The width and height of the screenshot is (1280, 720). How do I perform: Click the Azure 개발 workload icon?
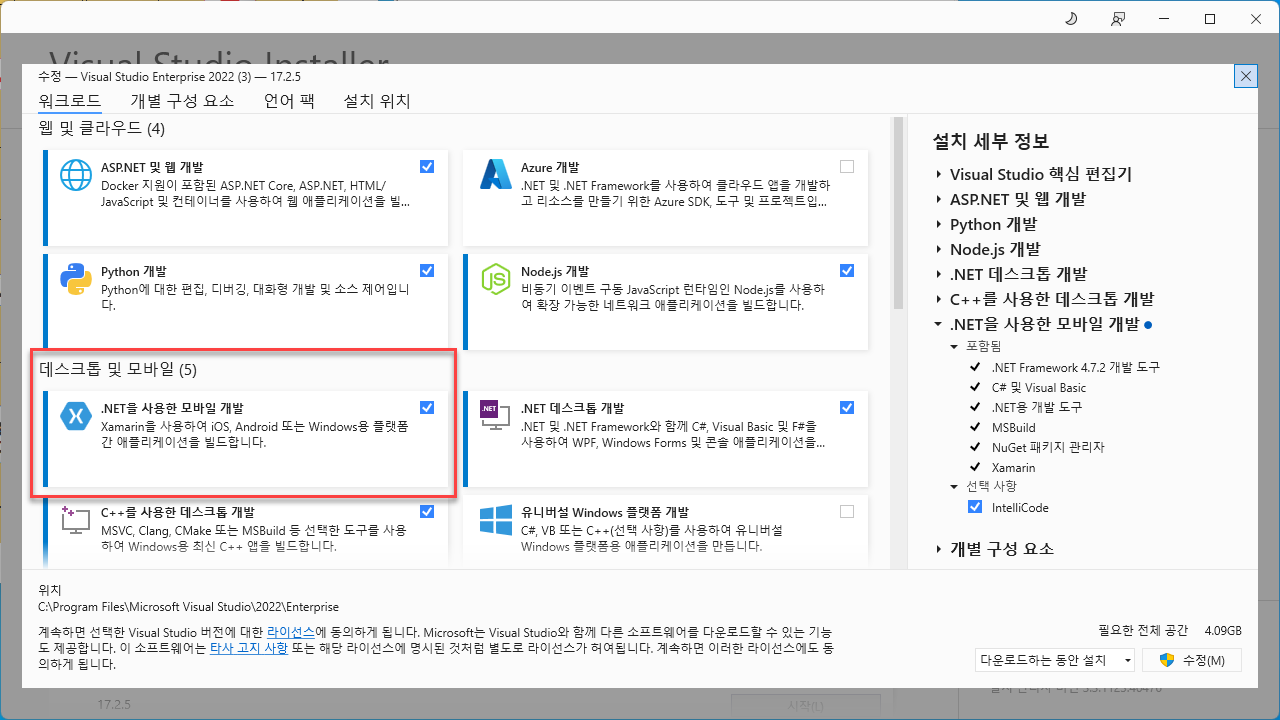[496, 174]
